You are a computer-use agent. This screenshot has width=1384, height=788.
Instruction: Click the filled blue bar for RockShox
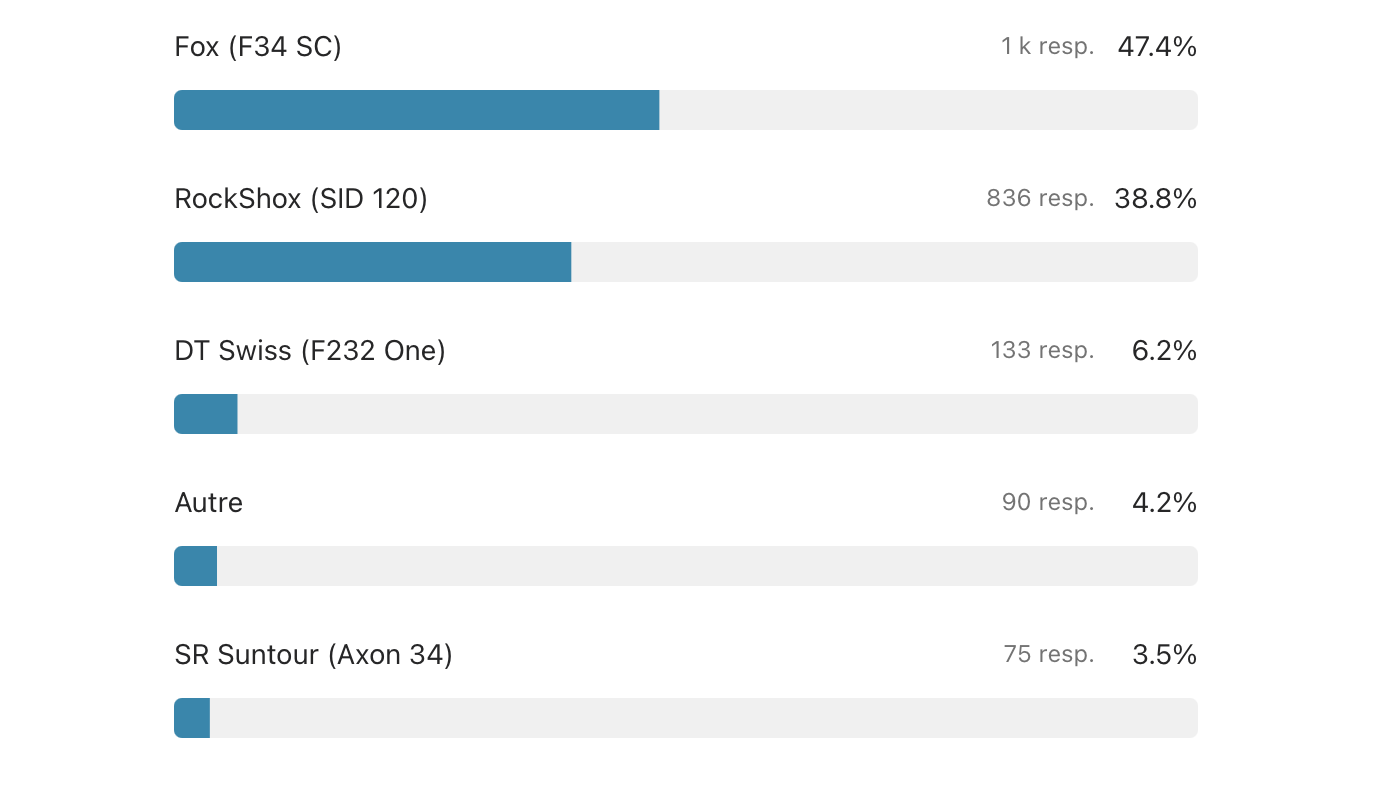point(372,262)
